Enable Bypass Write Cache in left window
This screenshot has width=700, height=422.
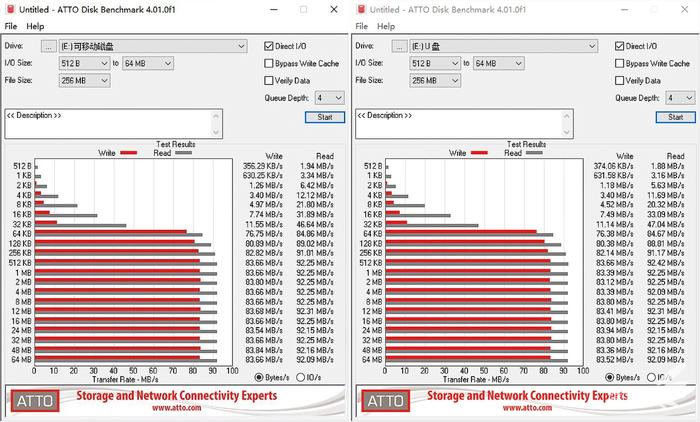pyautogui.click(x=269, y=63)
